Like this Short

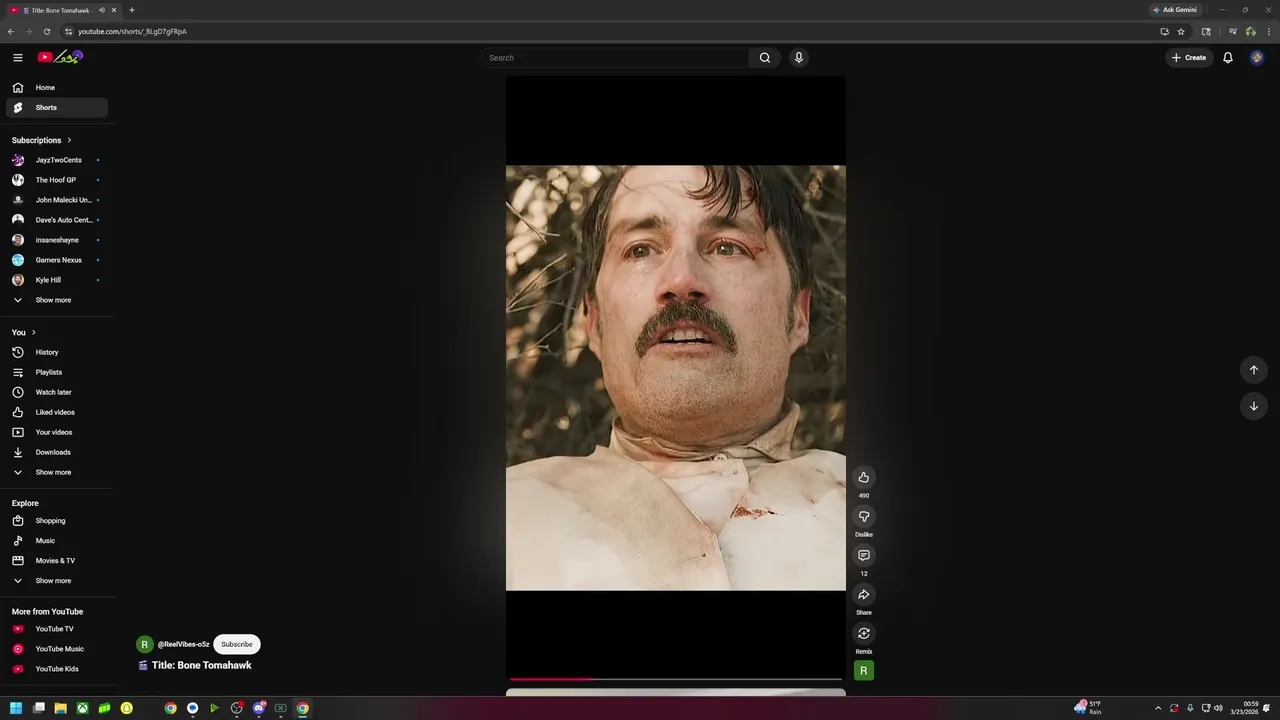tap(864, 477)
